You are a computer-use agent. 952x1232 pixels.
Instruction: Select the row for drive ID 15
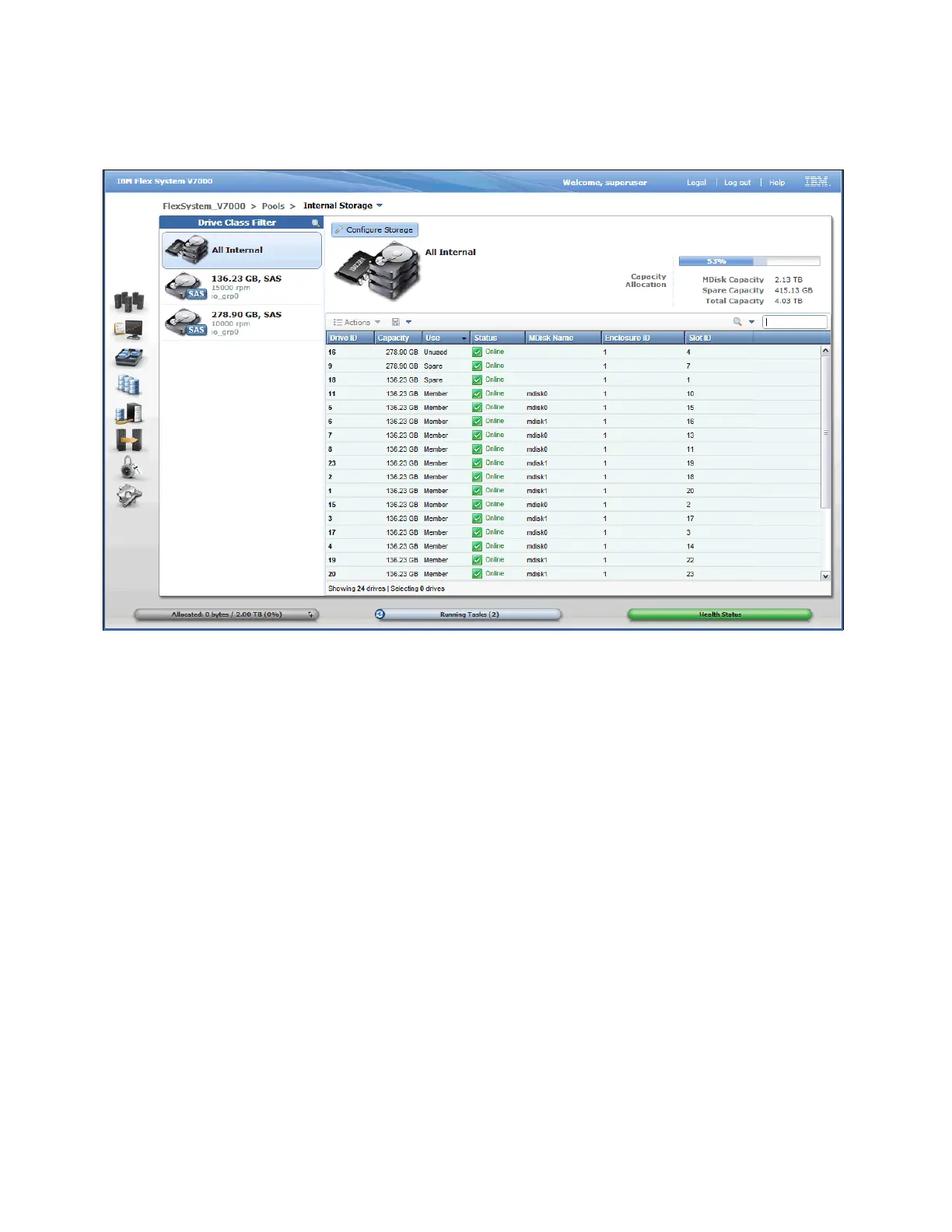[573, 505]
